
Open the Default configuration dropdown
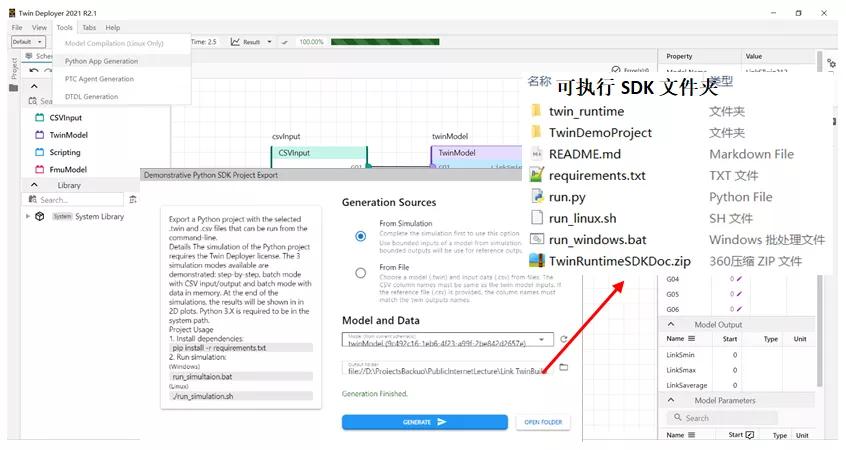click(x=28, y=42)
